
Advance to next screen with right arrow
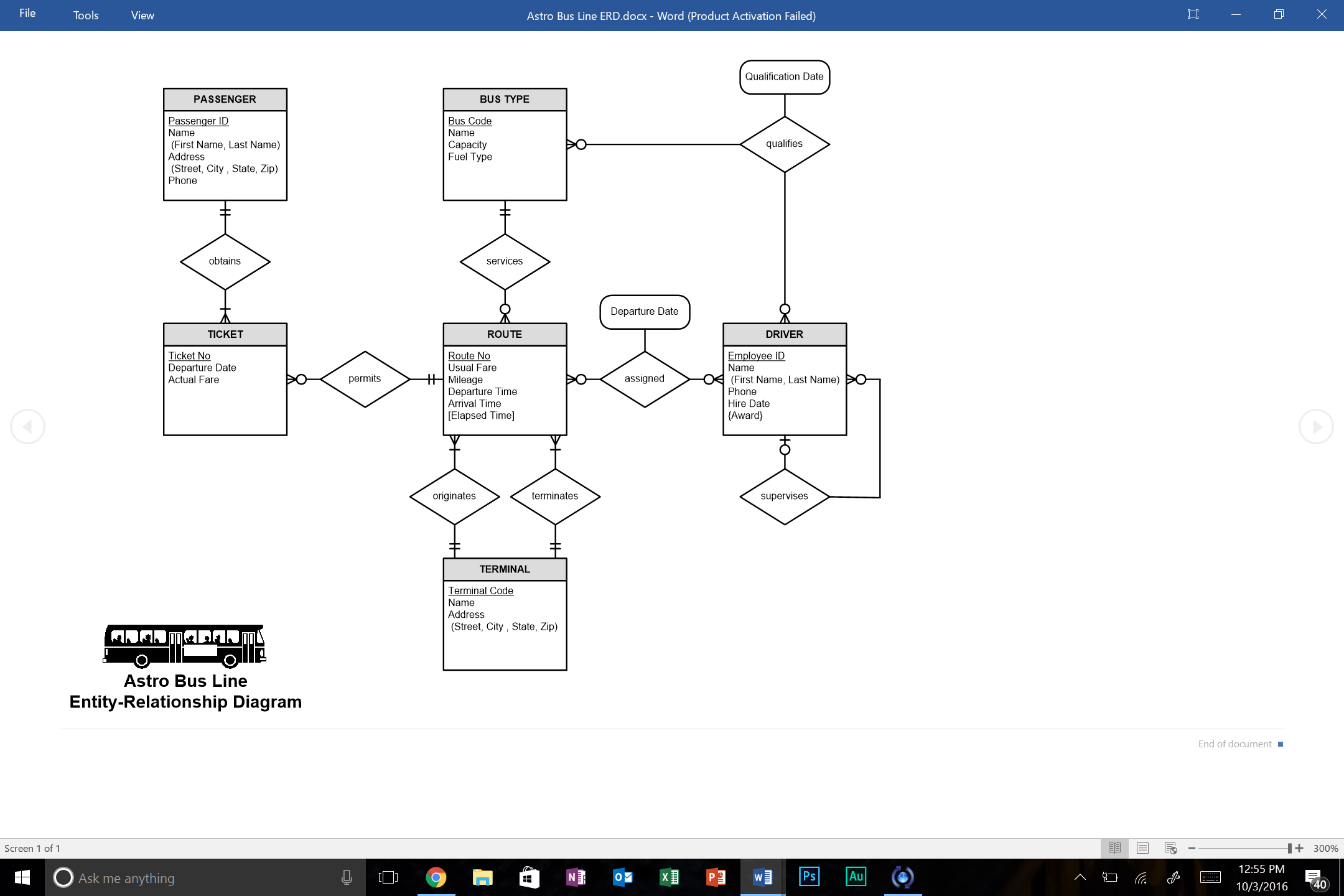(x=1317, y=426)
